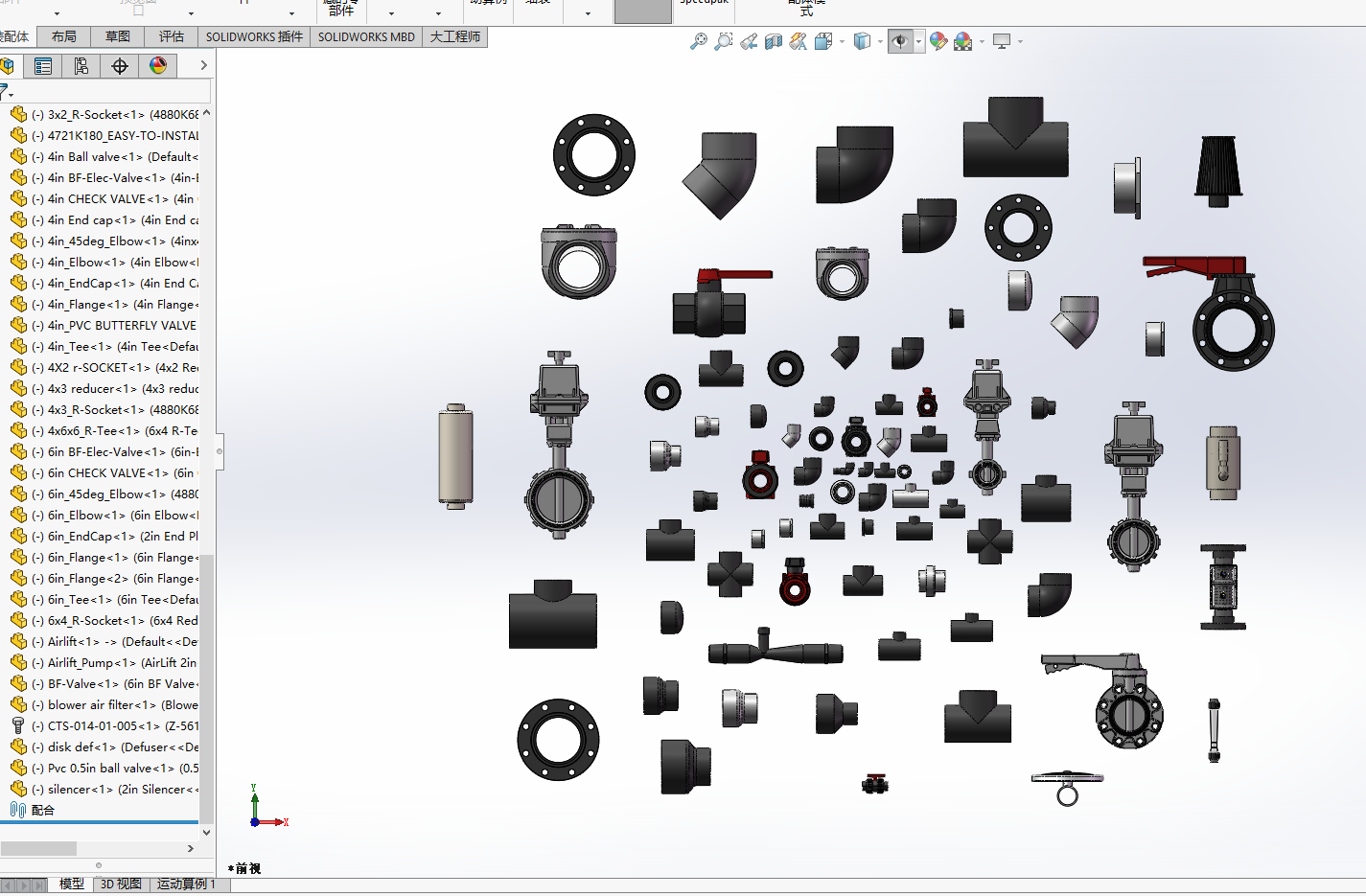The height and width of the screenshot is (896, 1366).
Task: Switch to the 大工程师 tab
Action: click(455, 36)
